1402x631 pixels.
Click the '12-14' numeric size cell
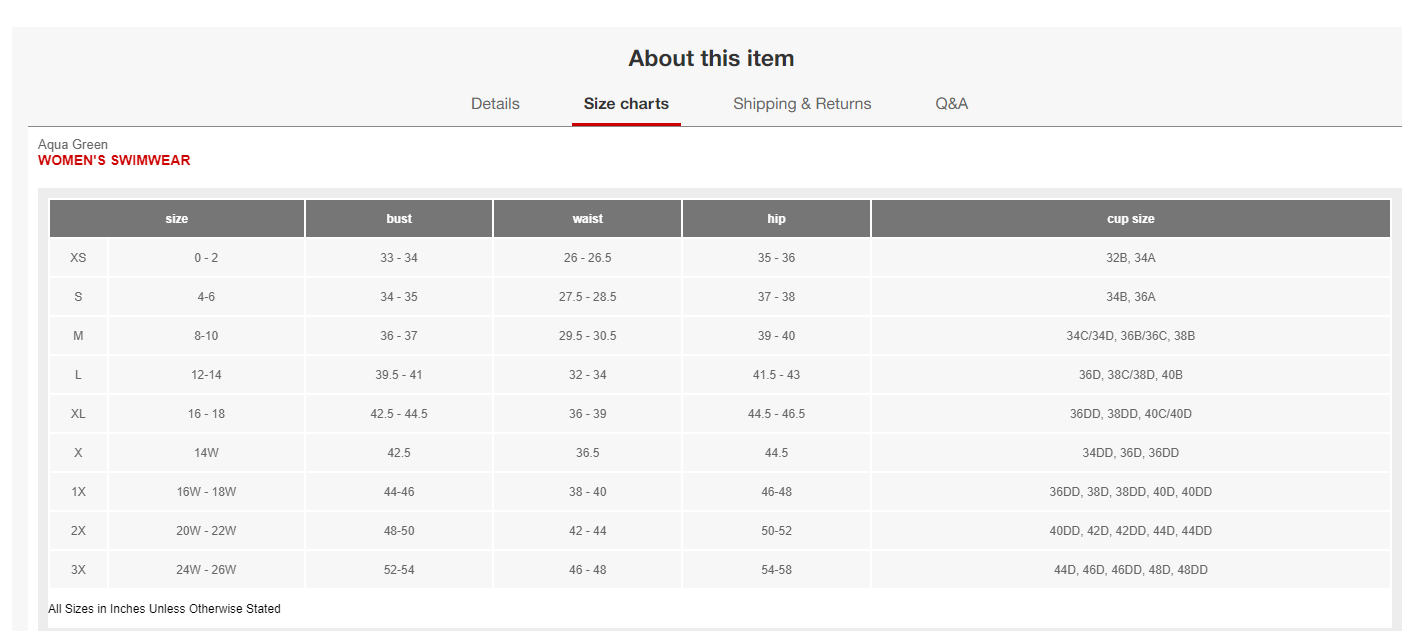[x=206, y=375]
